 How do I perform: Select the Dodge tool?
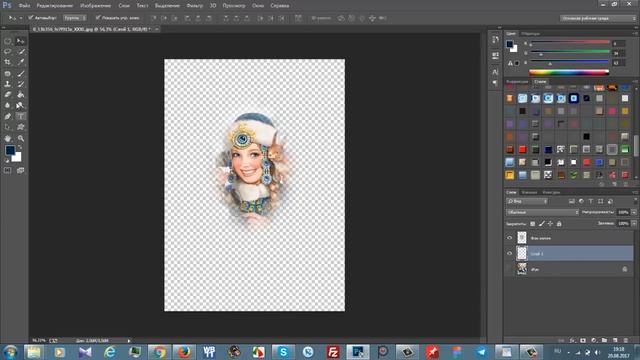(20, 105)
